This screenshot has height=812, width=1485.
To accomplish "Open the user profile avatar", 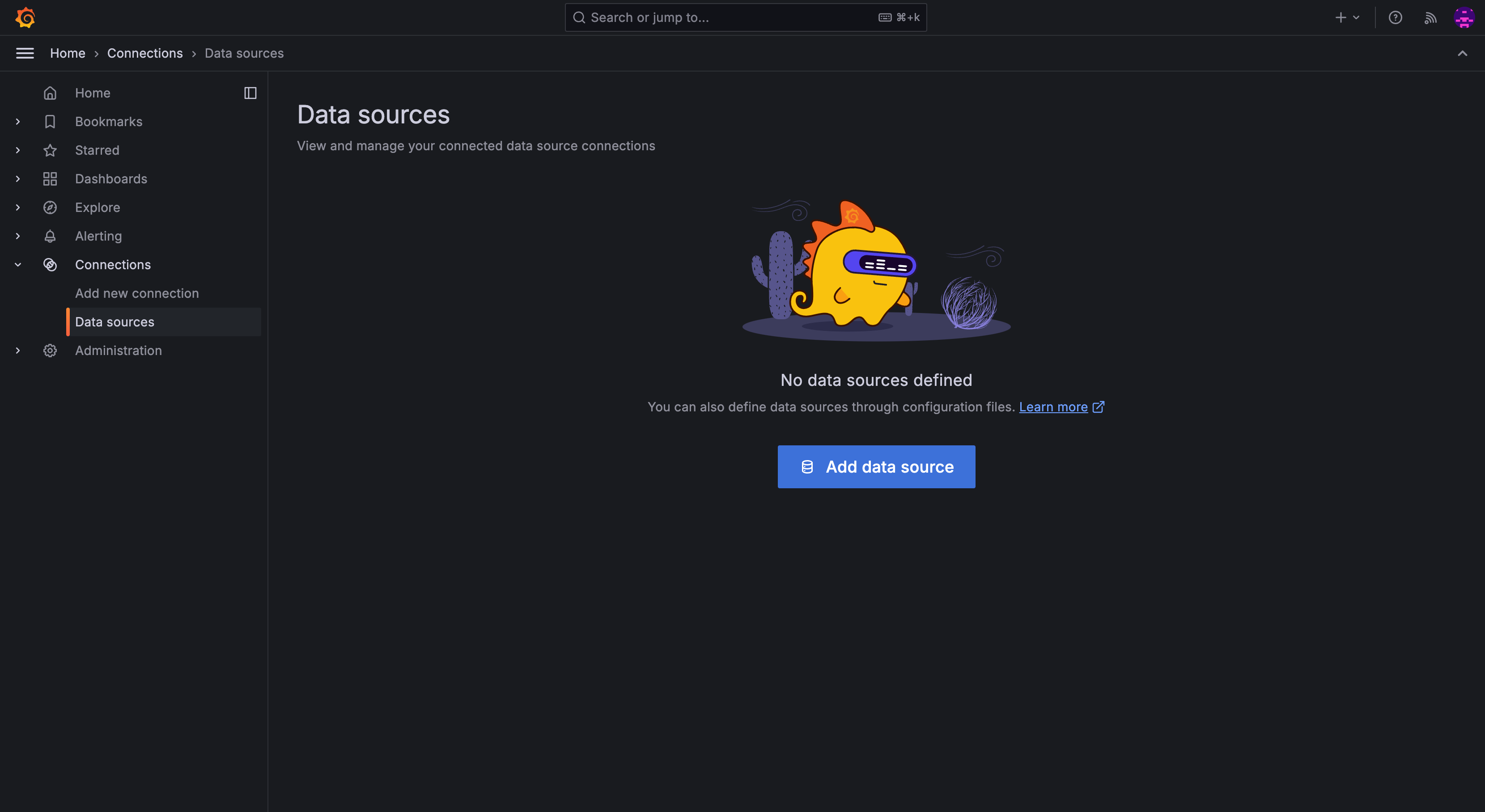I will click(1464, 17).
